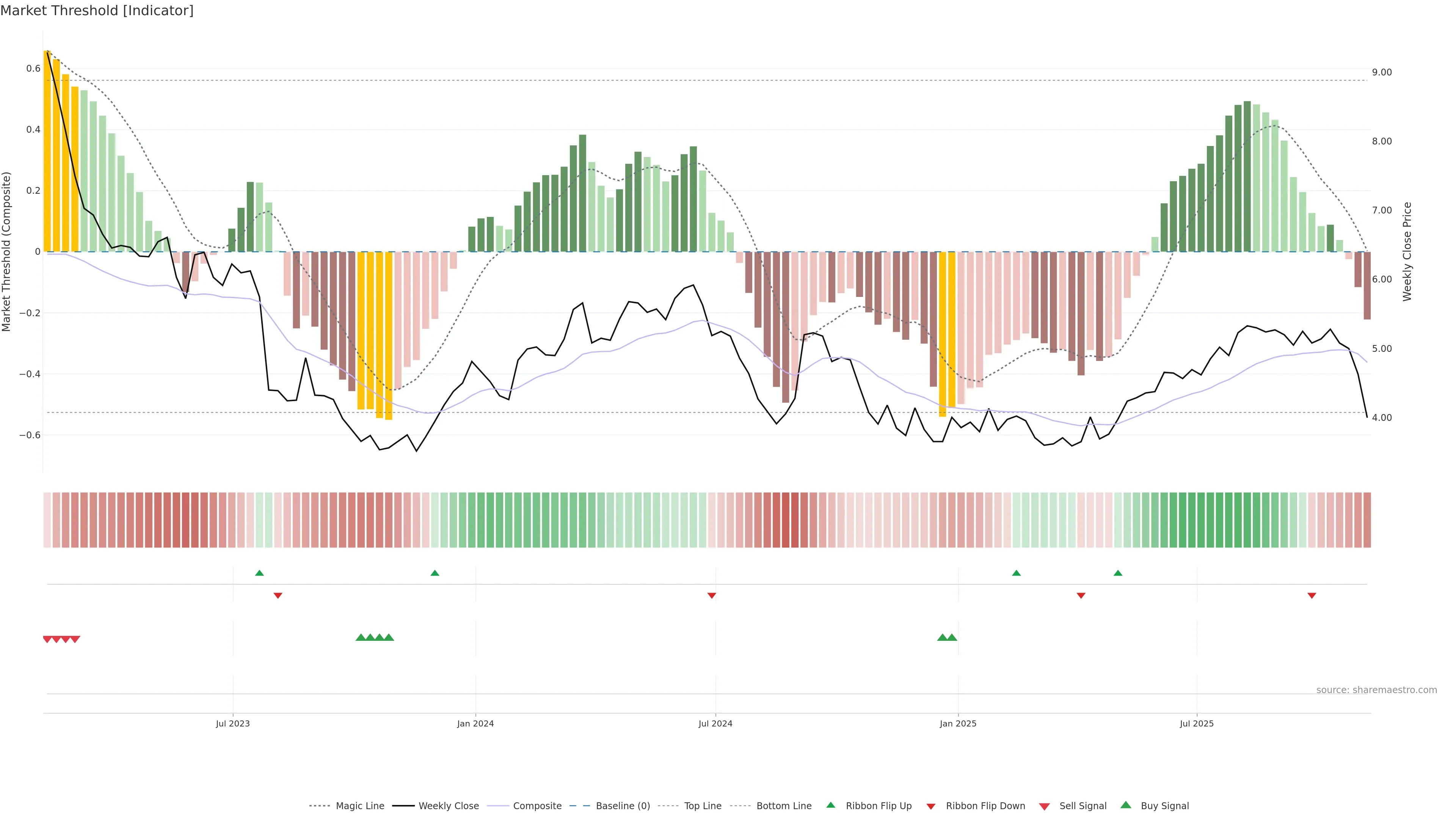This screenshot has height=819, width=1456.
Task: Click the leftmost red sell signal triangle
Action: click(x=47, y=639)
